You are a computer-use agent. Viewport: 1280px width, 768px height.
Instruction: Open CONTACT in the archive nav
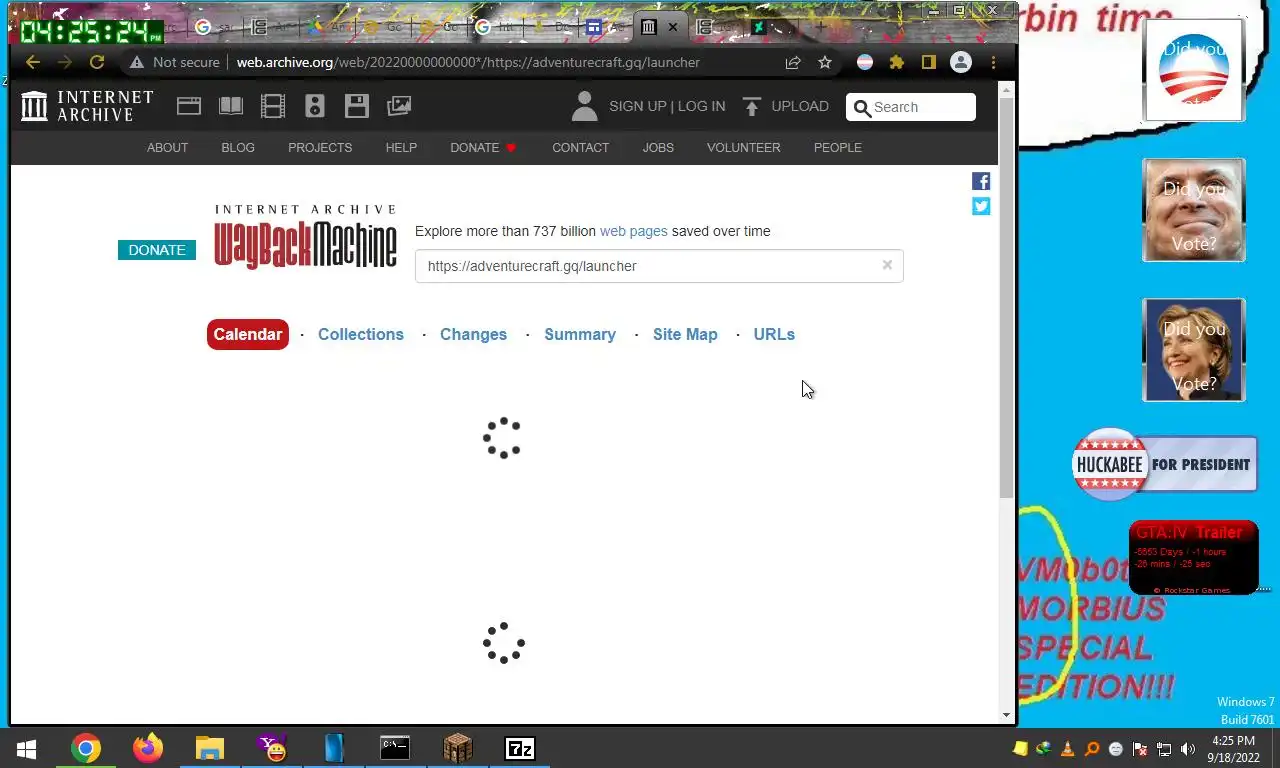click(580, 147)
